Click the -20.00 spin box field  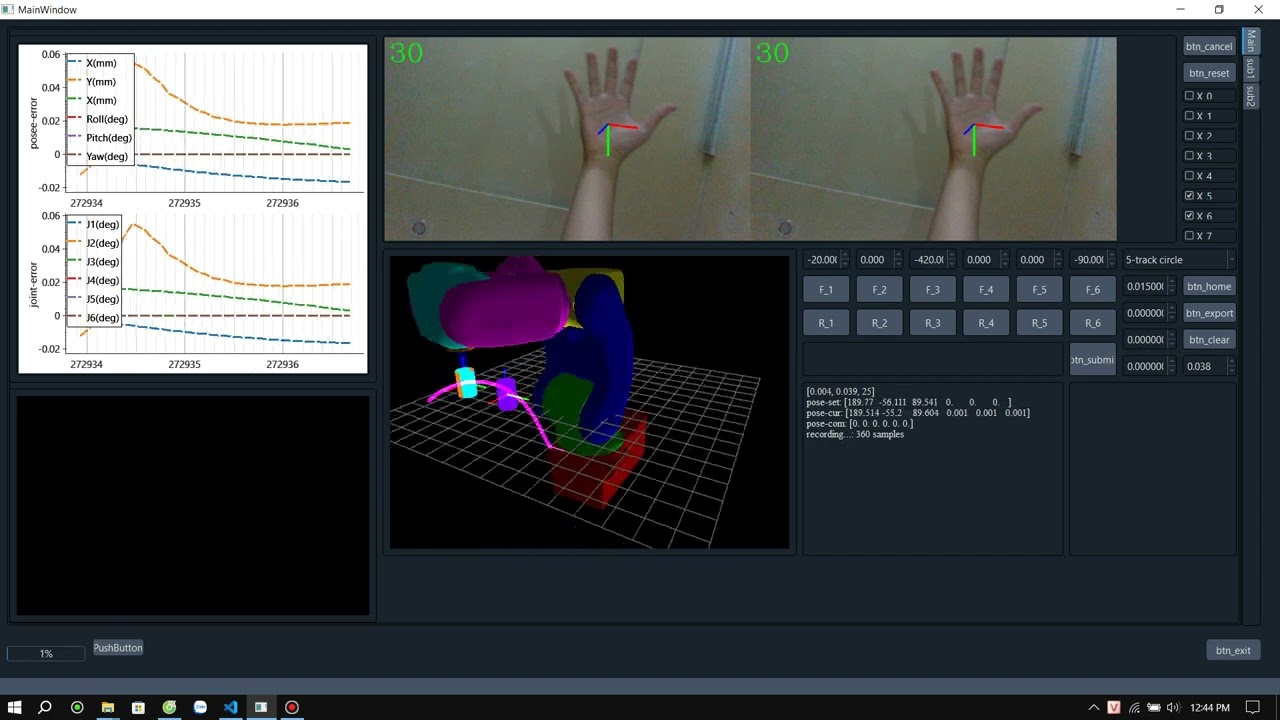tap(826, 260)
